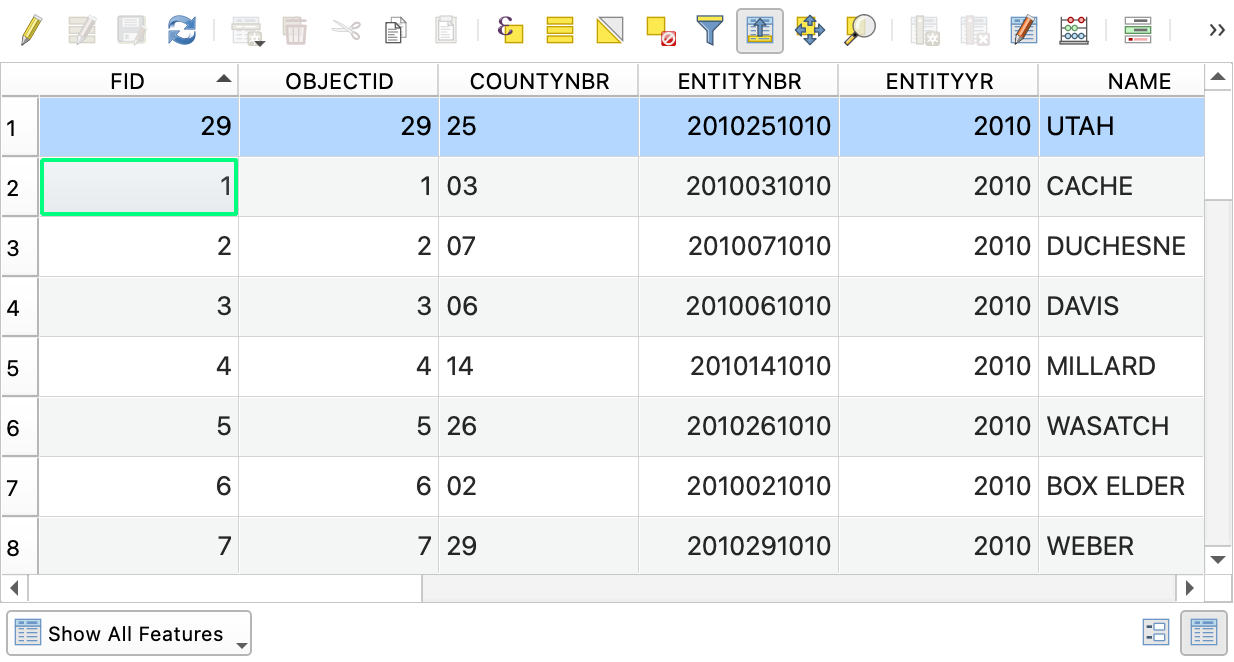Click the ENTITYYR column header
The height and width of the screenshot is (662, 1234).
click(x=939, y=81)
